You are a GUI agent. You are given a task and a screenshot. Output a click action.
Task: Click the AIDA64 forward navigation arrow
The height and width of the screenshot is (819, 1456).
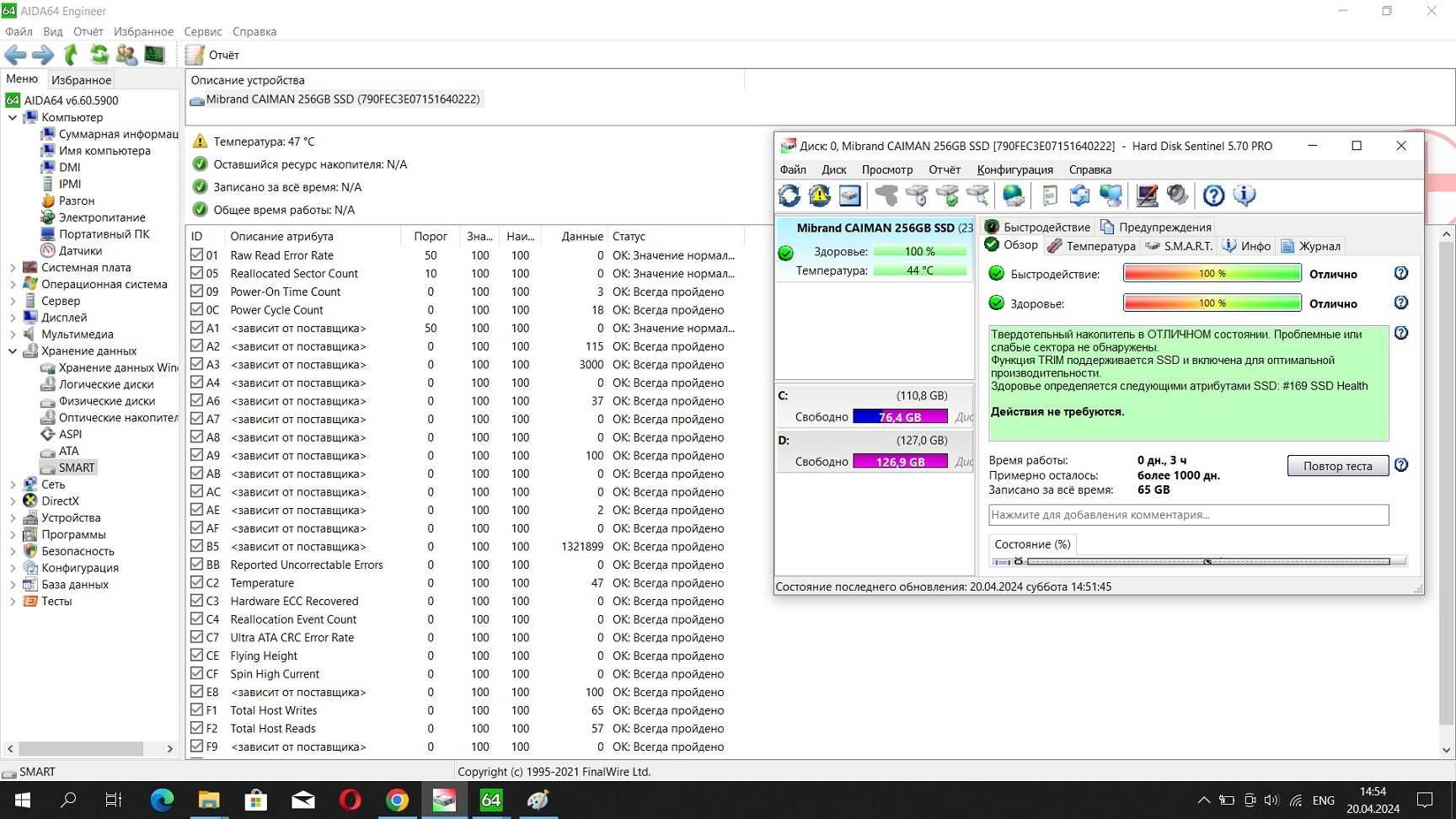click(43, 55)
